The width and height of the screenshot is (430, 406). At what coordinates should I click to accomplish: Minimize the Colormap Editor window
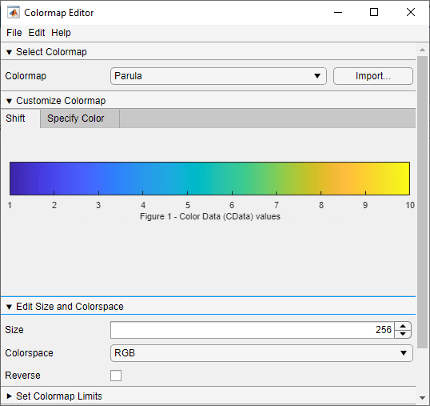pyautogui.click(x=338, y=13)
